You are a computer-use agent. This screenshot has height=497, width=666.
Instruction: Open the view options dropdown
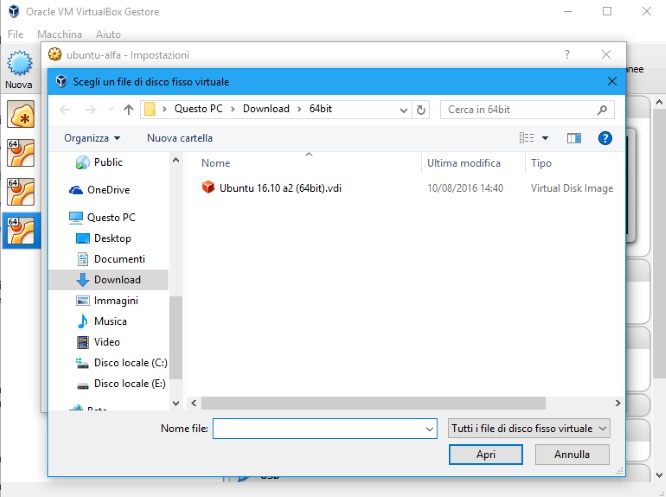pyautogui.click(x=545, y=138)
